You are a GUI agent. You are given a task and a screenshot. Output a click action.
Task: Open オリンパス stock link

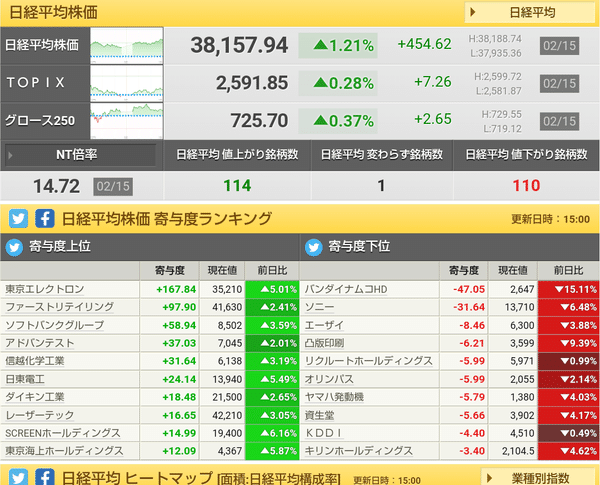(x=329, y=379)
